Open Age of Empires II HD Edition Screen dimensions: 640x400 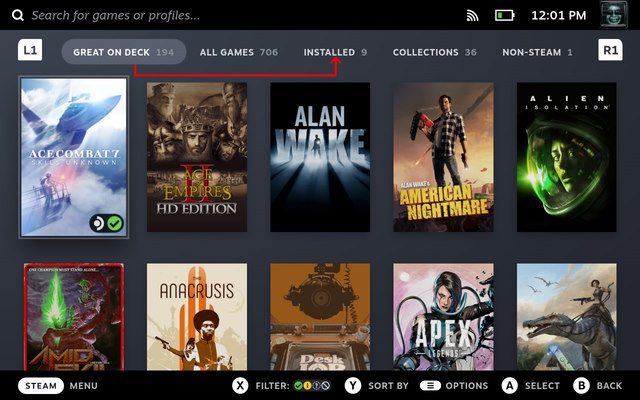pos(197,157)
